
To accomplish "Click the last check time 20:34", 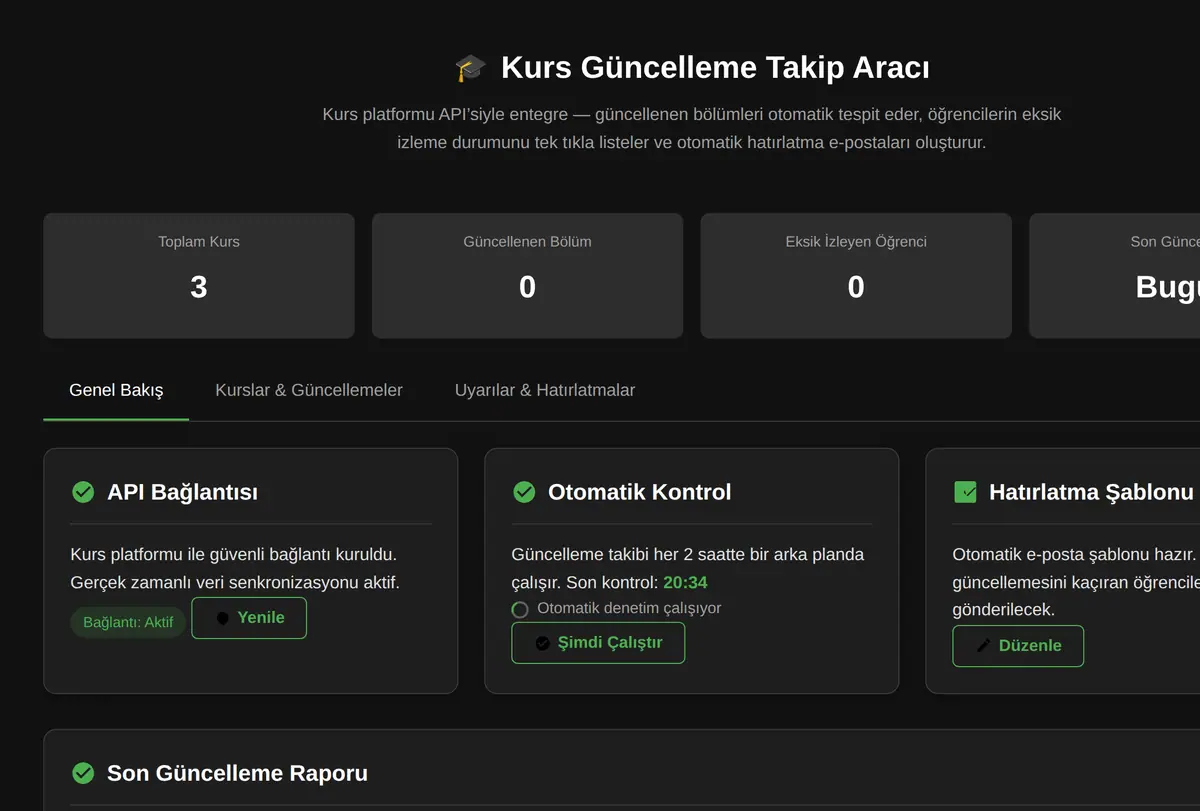I will pos(686,582).
